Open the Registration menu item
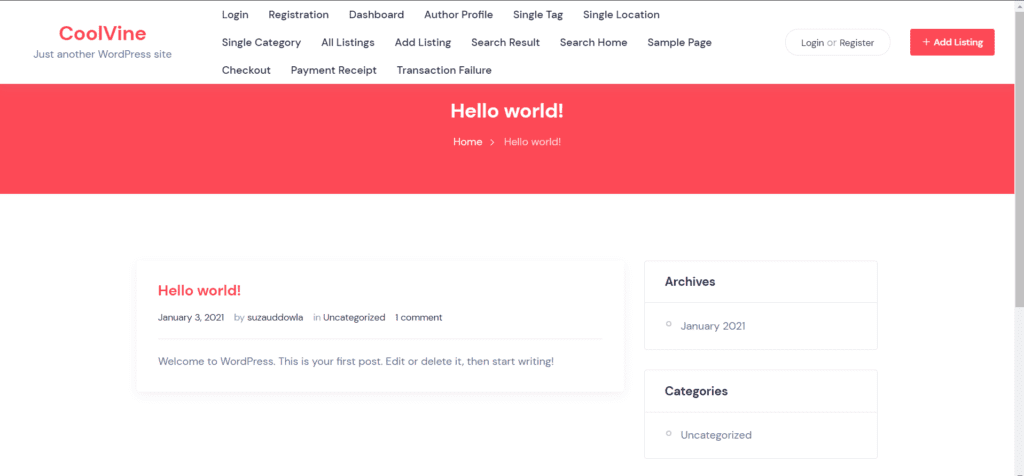The image size is (1024, 476). (298, 15)
